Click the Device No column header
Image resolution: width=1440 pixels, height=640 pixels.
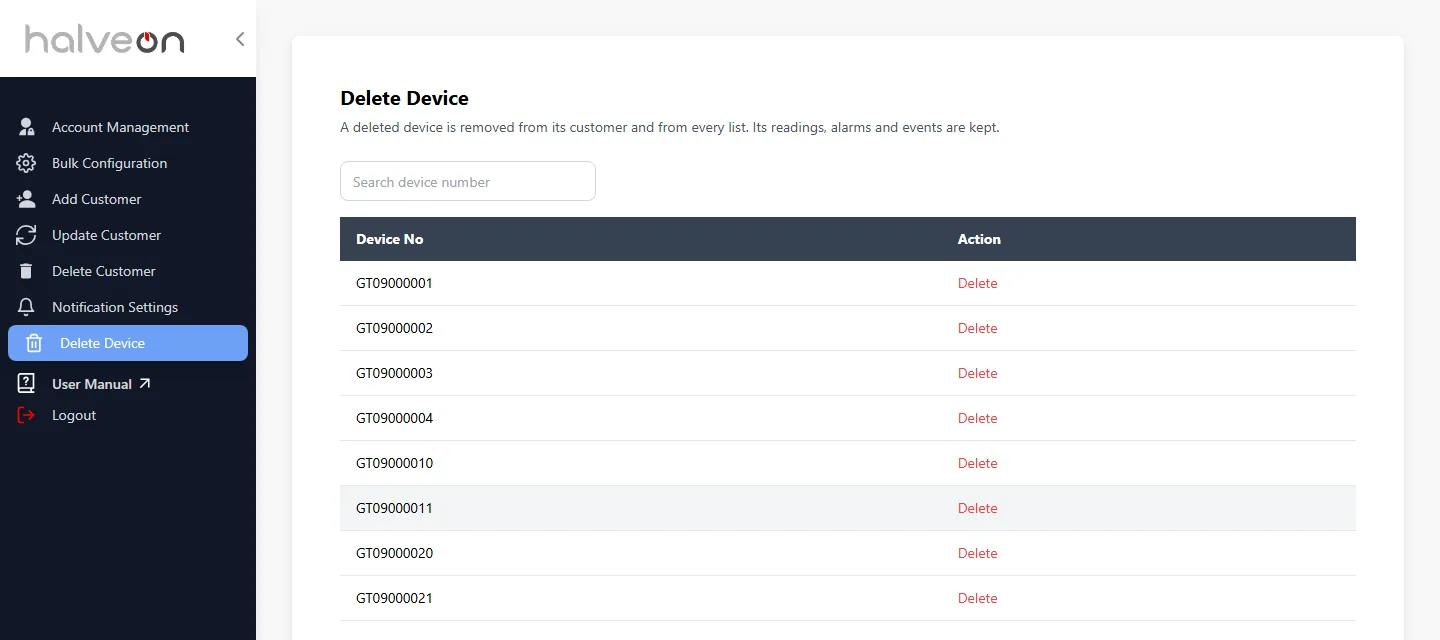[x=390, y=239]
